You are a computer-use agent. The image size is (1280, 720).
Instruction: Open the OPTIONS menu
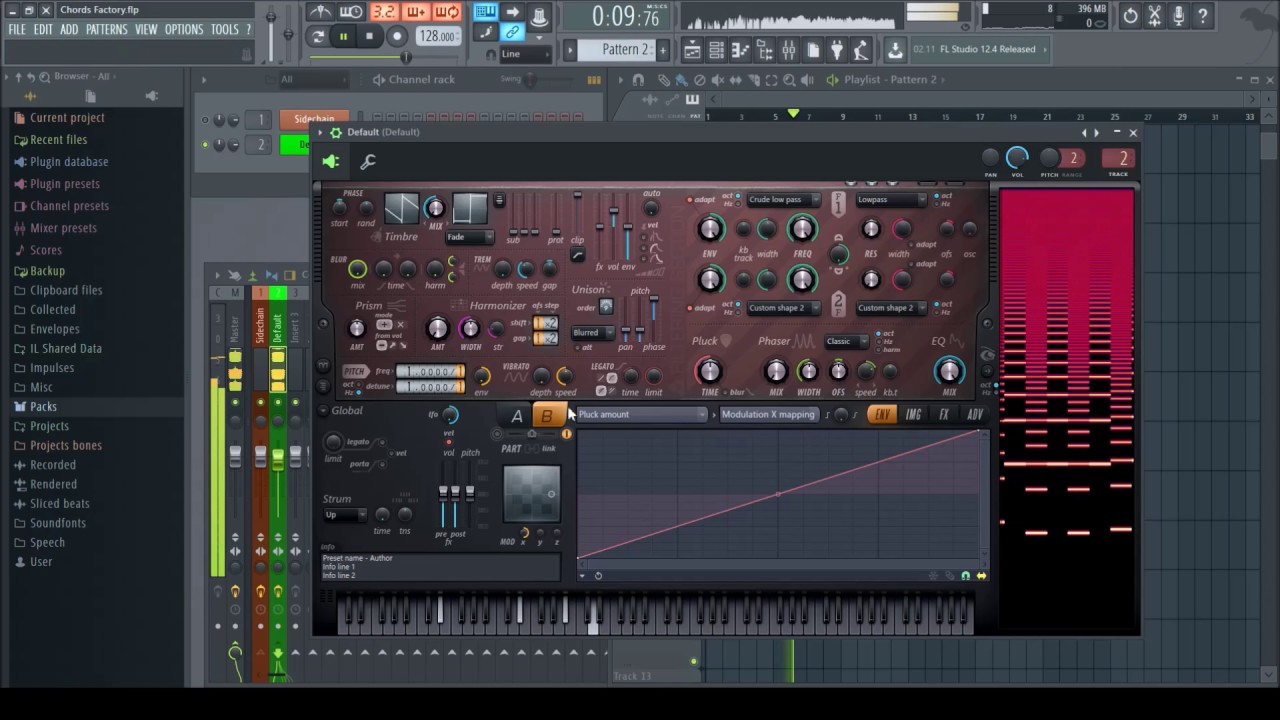click(184, 30)
